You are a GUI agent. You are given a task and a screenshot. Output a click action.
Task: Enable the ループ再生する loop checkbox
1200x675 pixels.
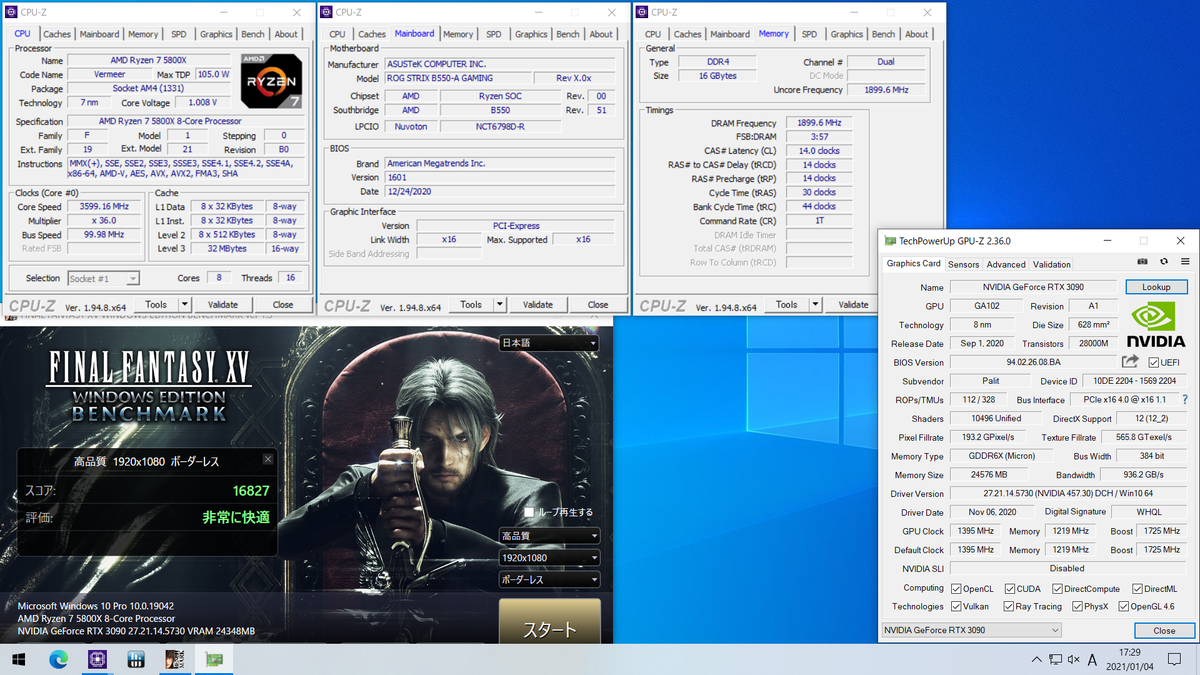tap(529, 512)
